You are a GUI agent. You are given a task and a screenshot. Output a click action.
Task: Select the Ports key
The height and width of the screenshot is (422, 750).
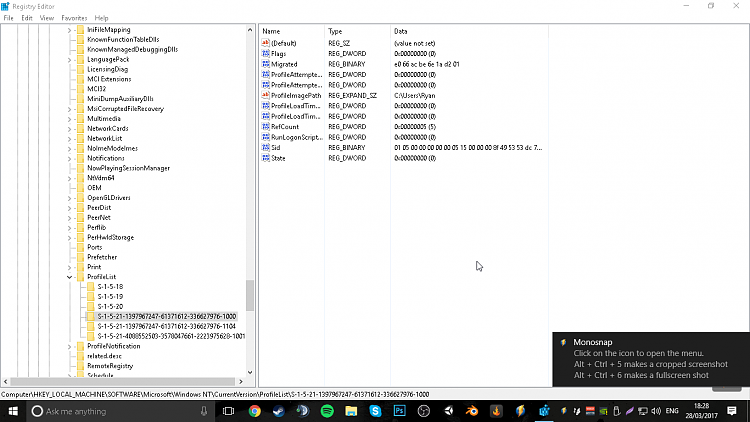tap(95, 247)
